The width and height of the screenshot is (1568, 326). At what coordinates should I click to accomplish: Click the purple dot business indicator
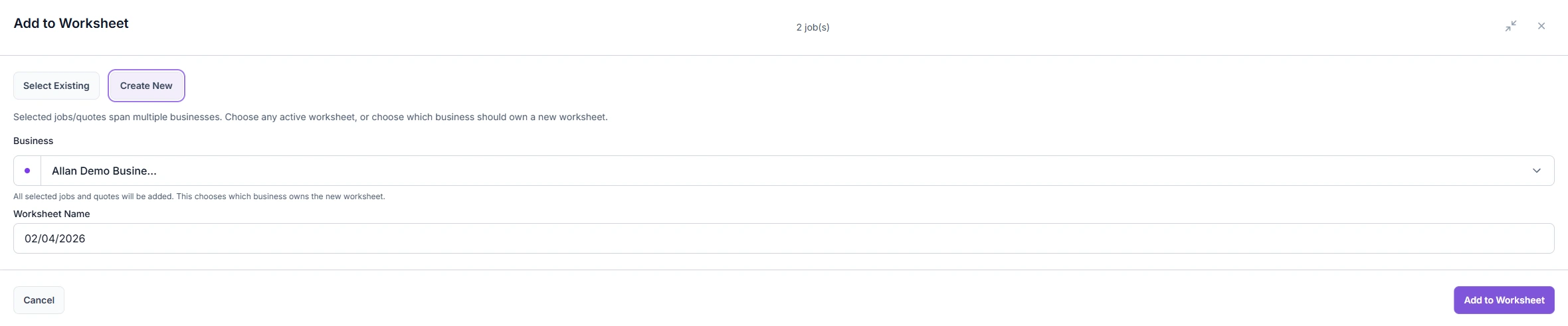[27, 171]
